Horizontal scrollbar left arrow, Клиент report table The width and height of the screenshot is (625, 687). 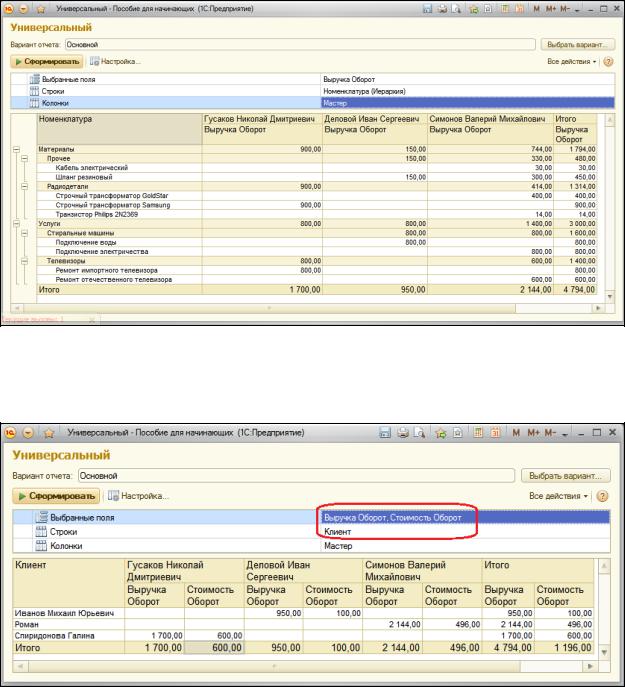tap(20, 667)
